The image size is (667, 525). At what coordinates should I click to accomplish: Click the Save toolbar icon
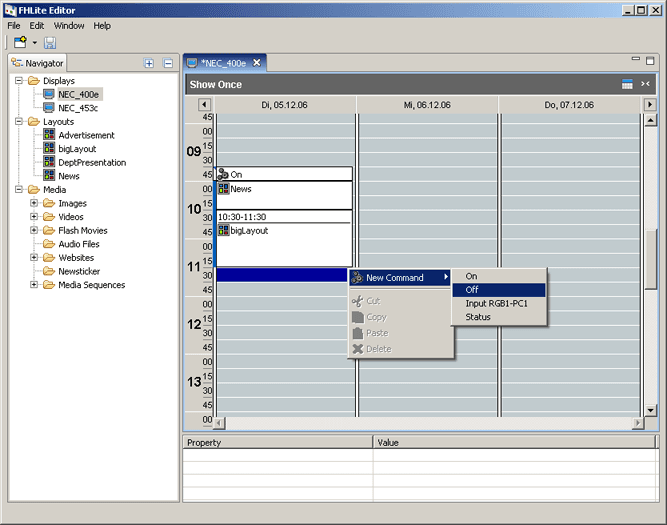49,43
